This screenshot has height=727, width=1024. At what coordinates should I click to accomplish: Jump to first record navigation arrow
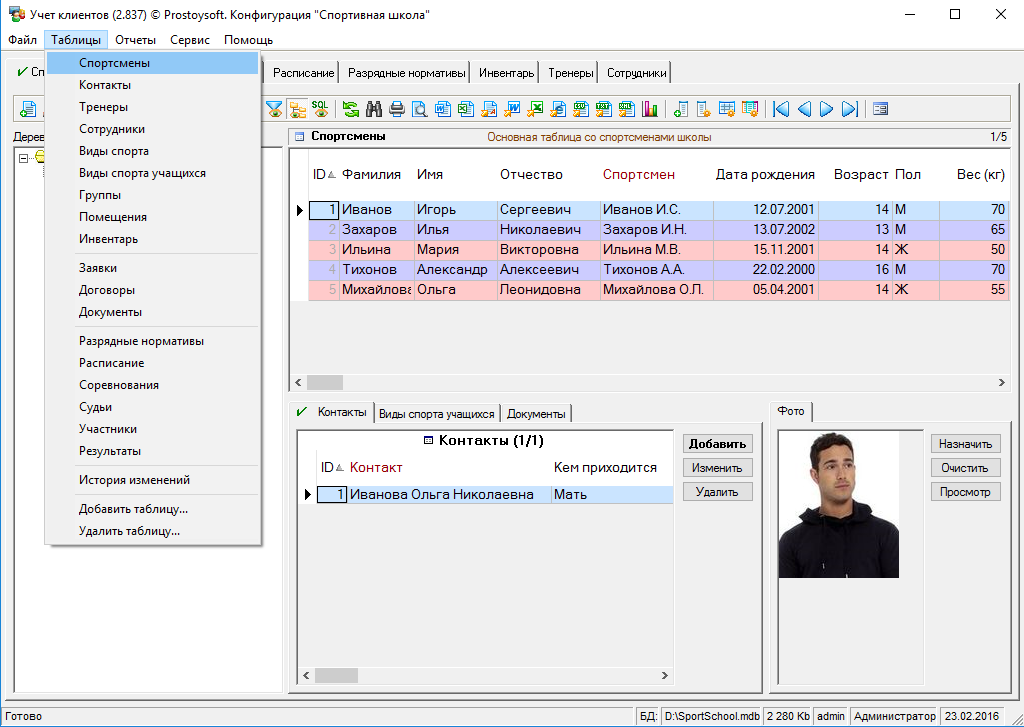781,109
